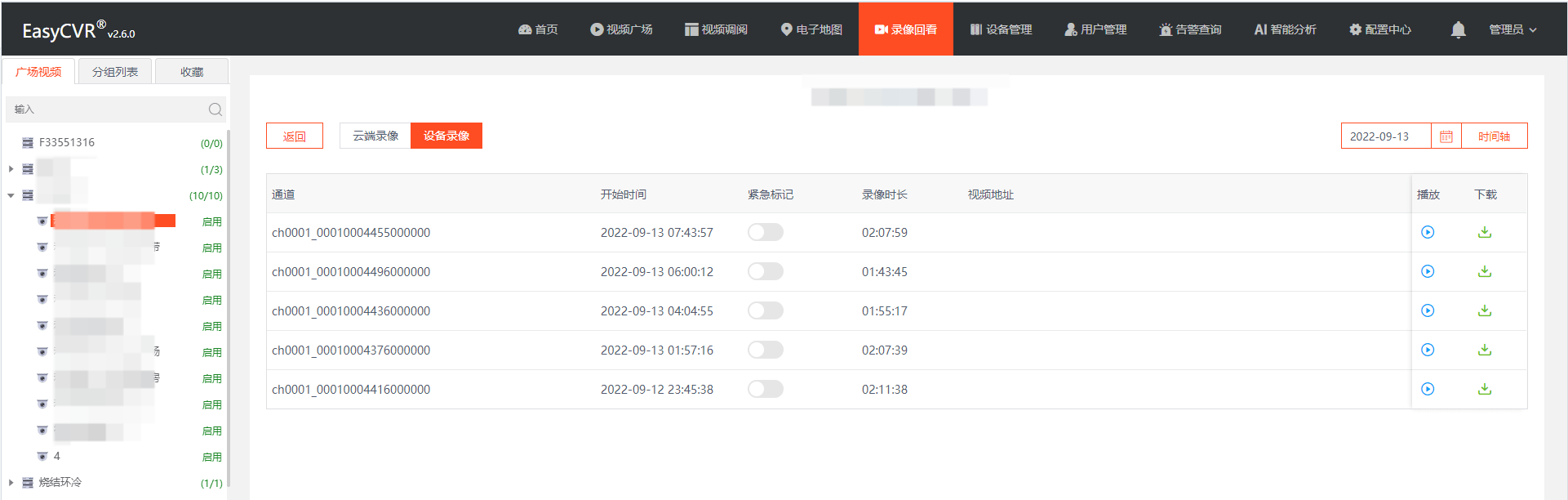
Task: Select 烧结环冷 in the device tree
Action: 60,483
